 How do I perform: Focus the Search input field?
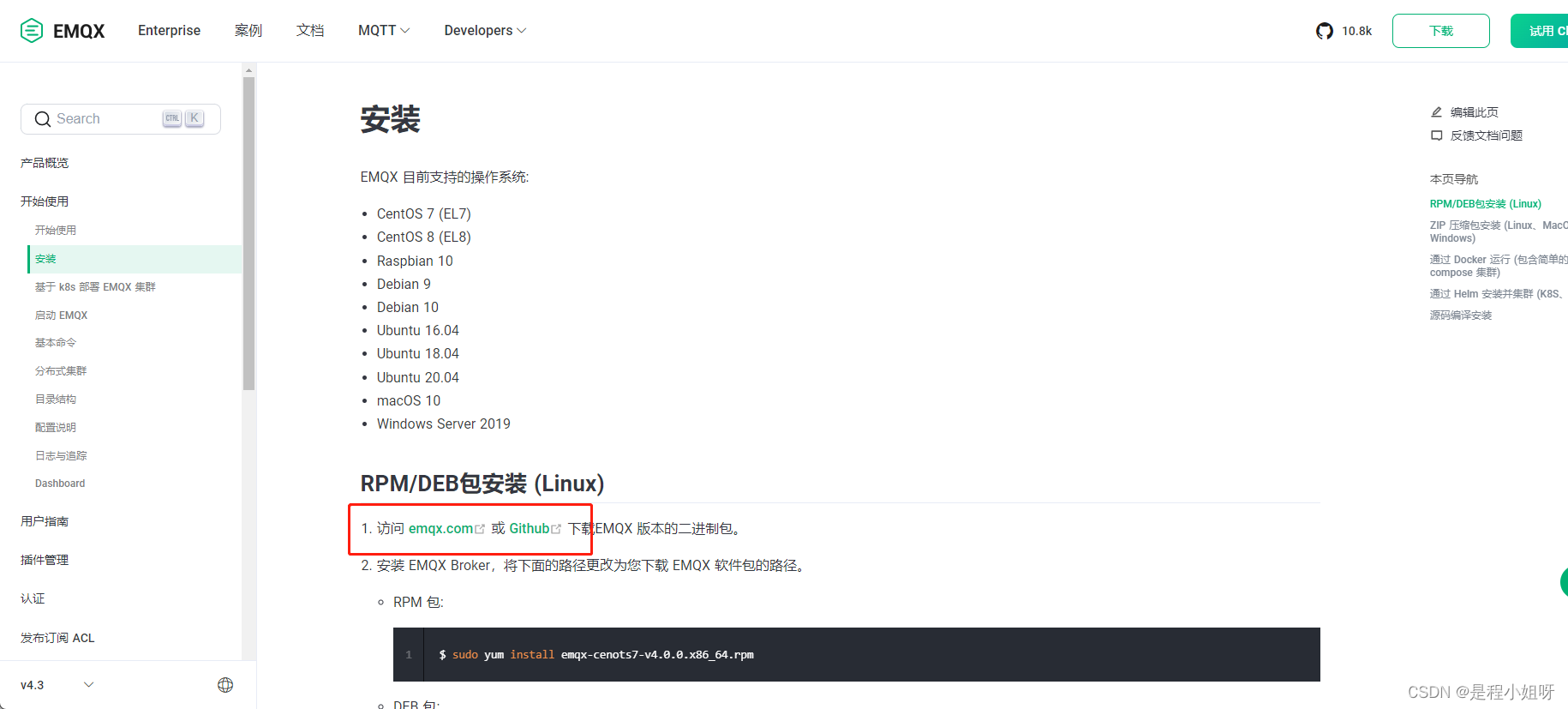pyautogui.click(x=121, y=119)
